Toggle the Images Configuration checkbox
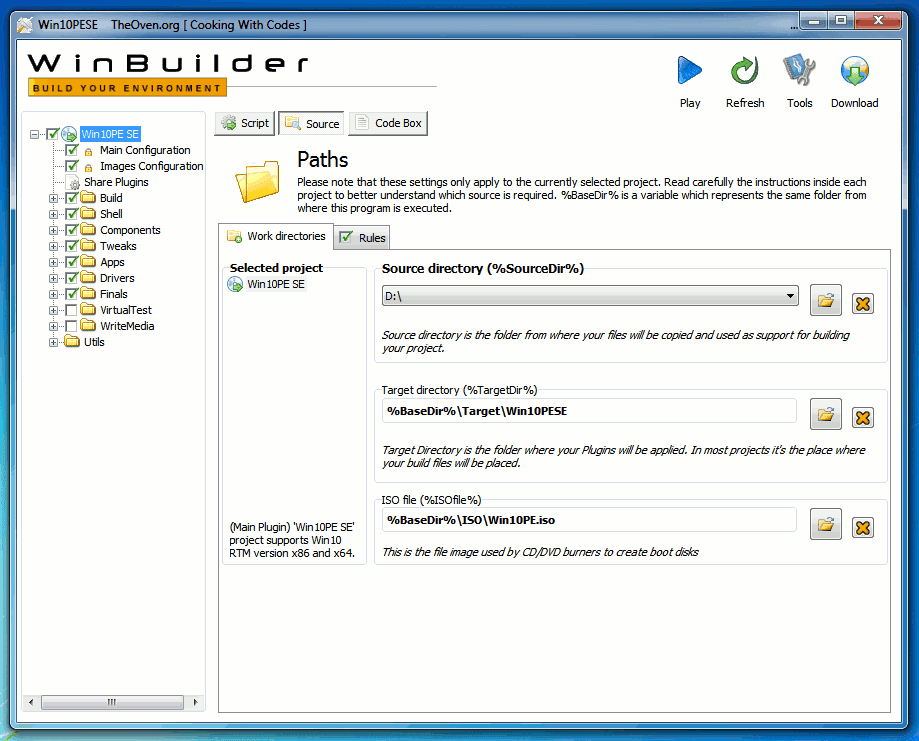Screen dimensions: 919x741 [x=72, y=166]
